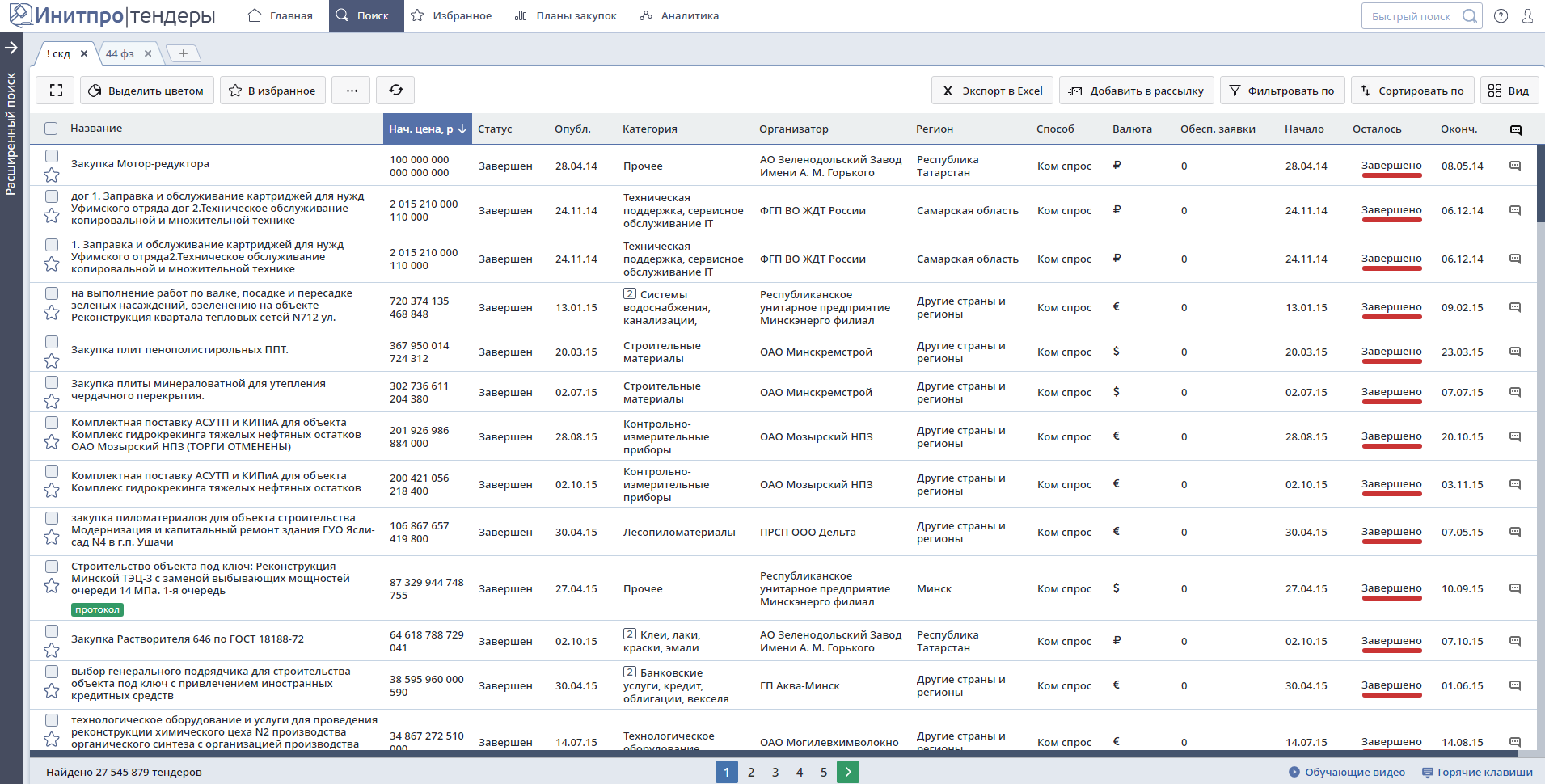The width and height of the screenshot is (1545, 784).
Task: Toggle the select-all checkbox in header
Action: click(x=51, y=129)
